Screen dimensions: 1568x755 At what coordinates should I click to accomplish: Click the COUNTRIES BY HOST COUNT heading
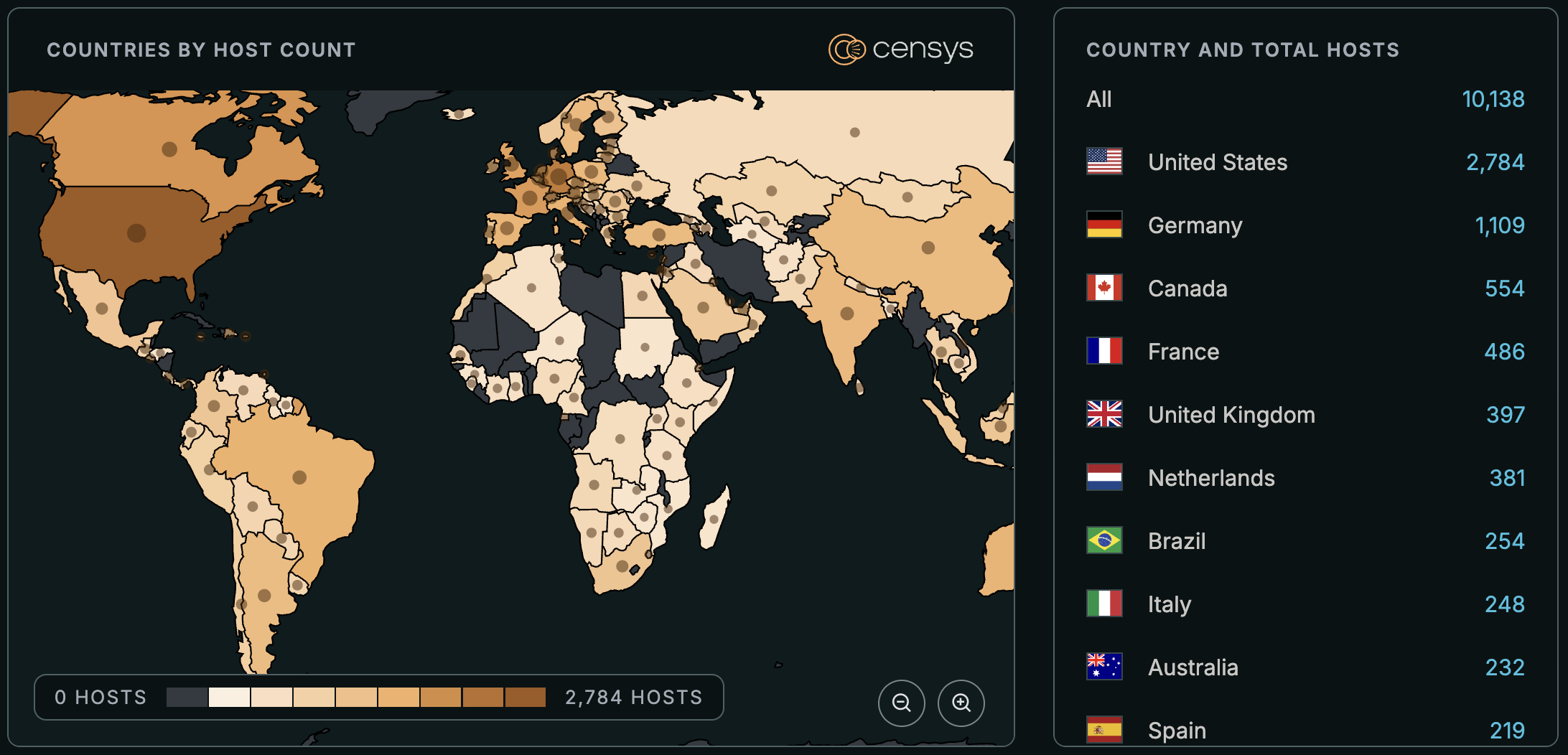click(x=201, y=49)
